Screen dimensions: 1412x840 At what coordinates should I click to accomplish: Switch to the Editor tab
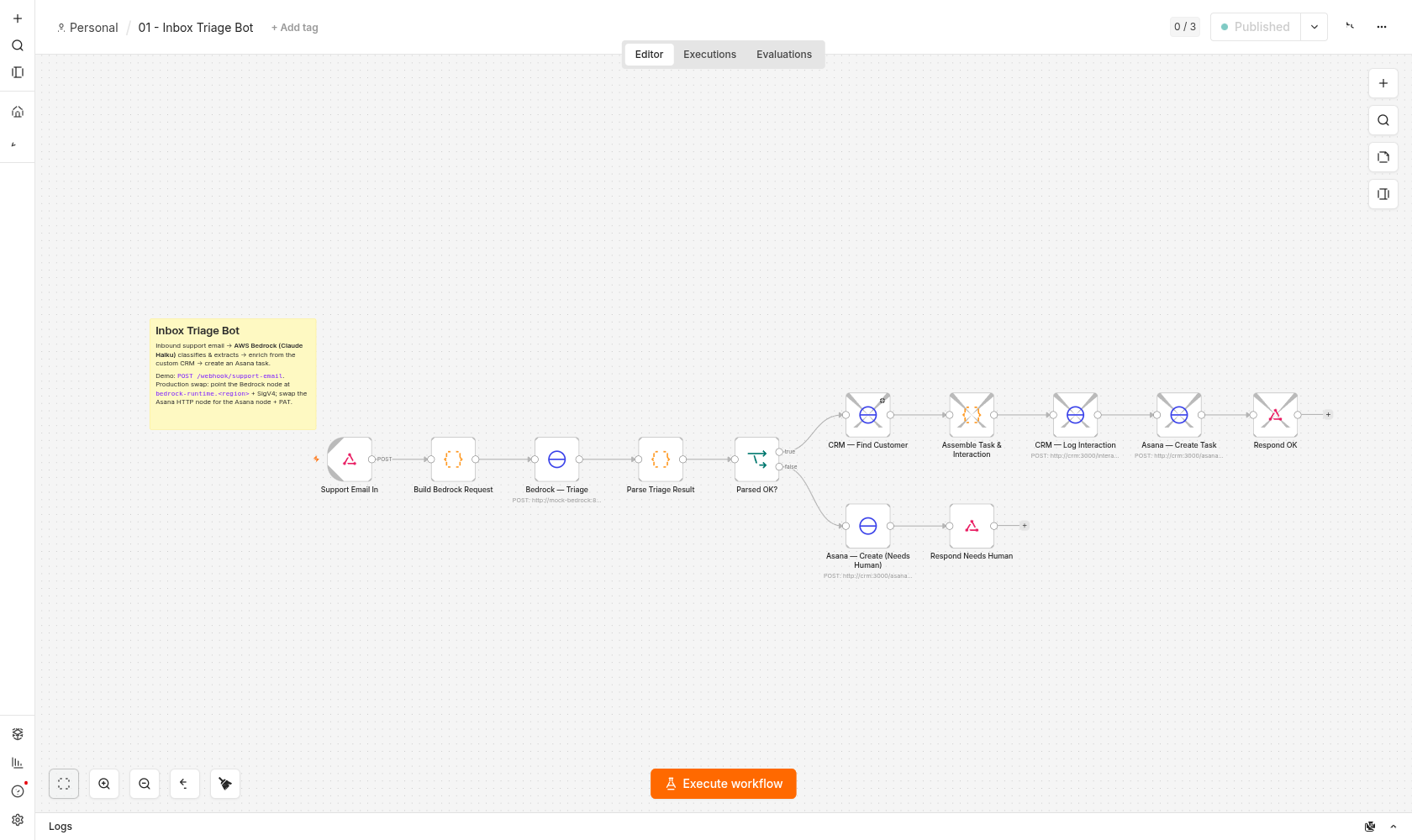(x=649, y=55)
